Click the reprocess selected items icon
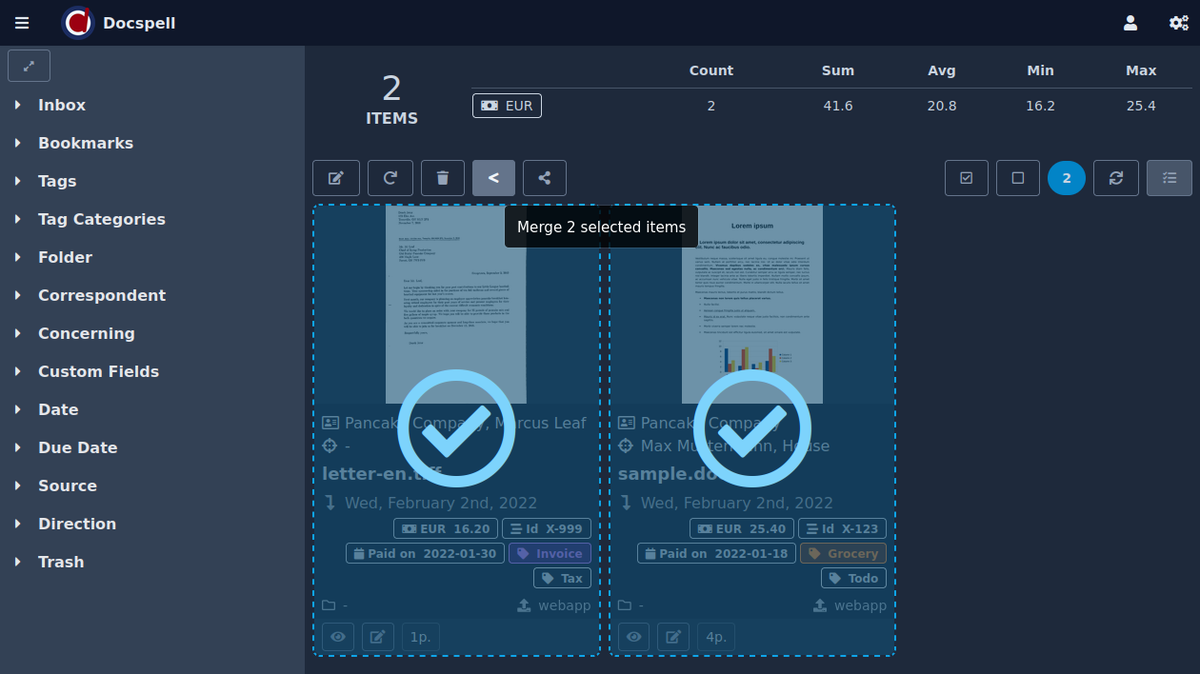1200x674 pixels. click(390, 178)
